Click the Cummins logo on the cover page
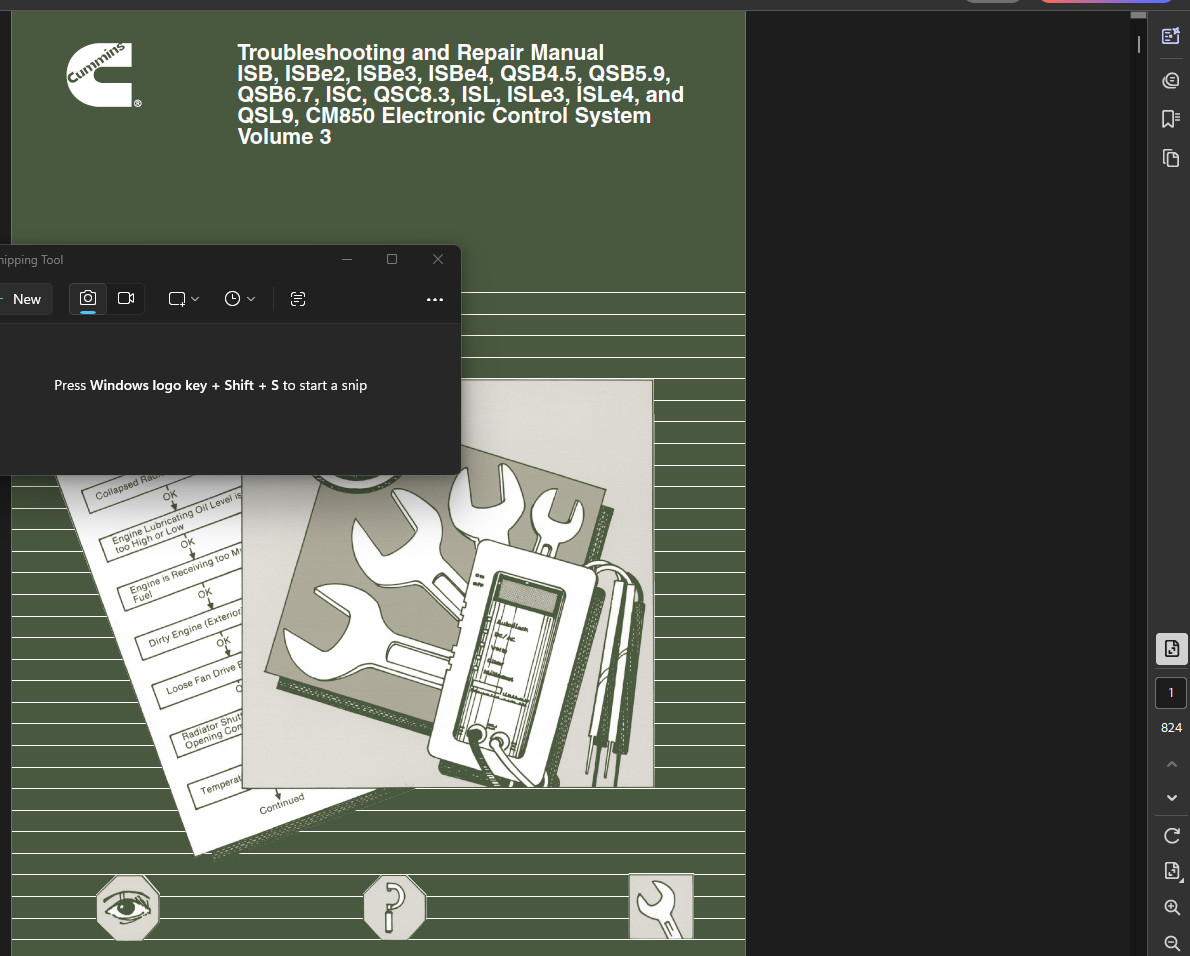Screen dimensions: 1190x956 (x=103, y=74)
